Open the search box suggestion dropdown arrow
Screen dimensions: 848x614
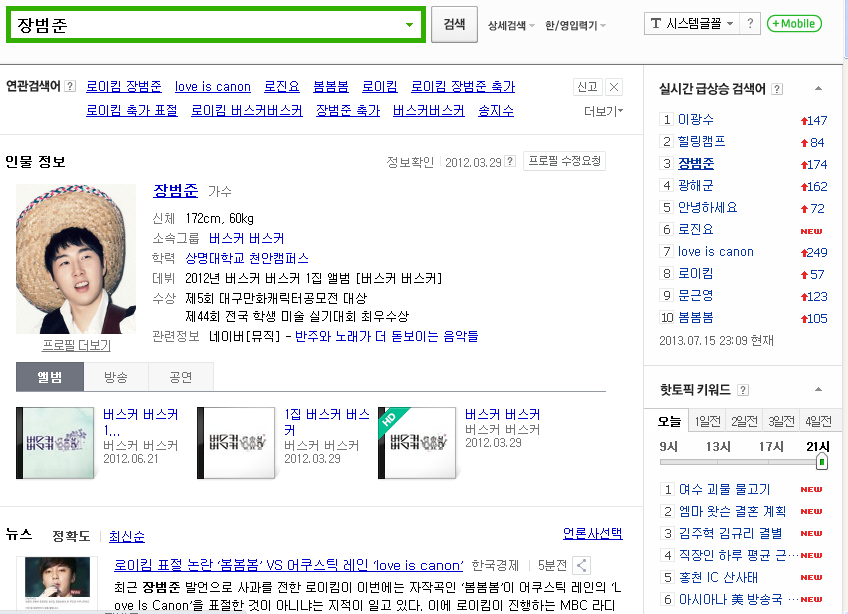[409, 25]
